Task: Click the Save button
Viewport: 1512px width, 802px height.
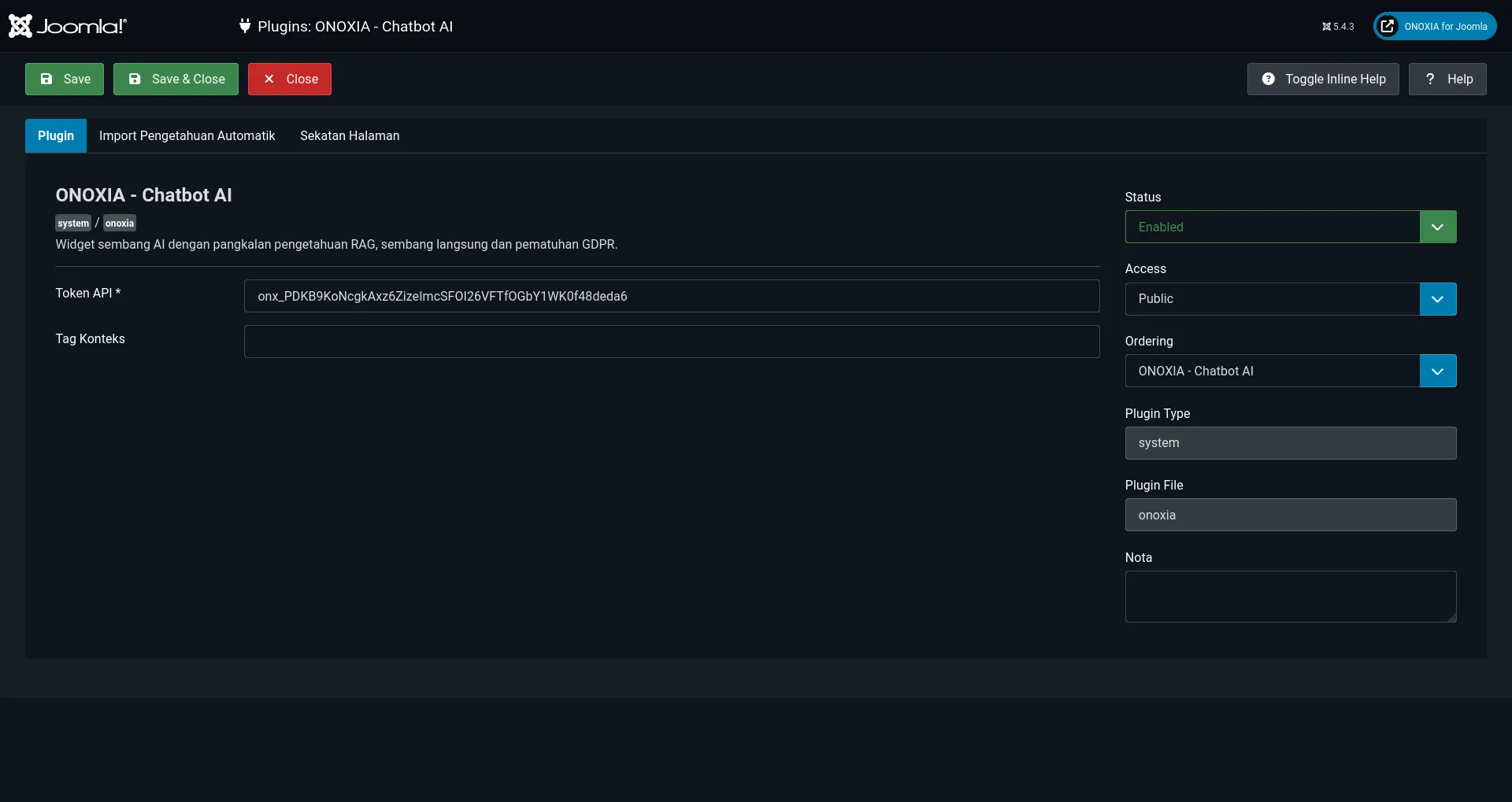Action: [x=65, y=79]
